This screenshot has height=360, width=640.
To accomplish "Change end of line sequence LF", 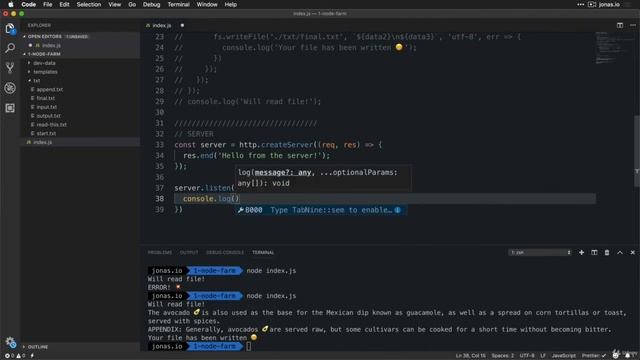I will pos(543,356).
